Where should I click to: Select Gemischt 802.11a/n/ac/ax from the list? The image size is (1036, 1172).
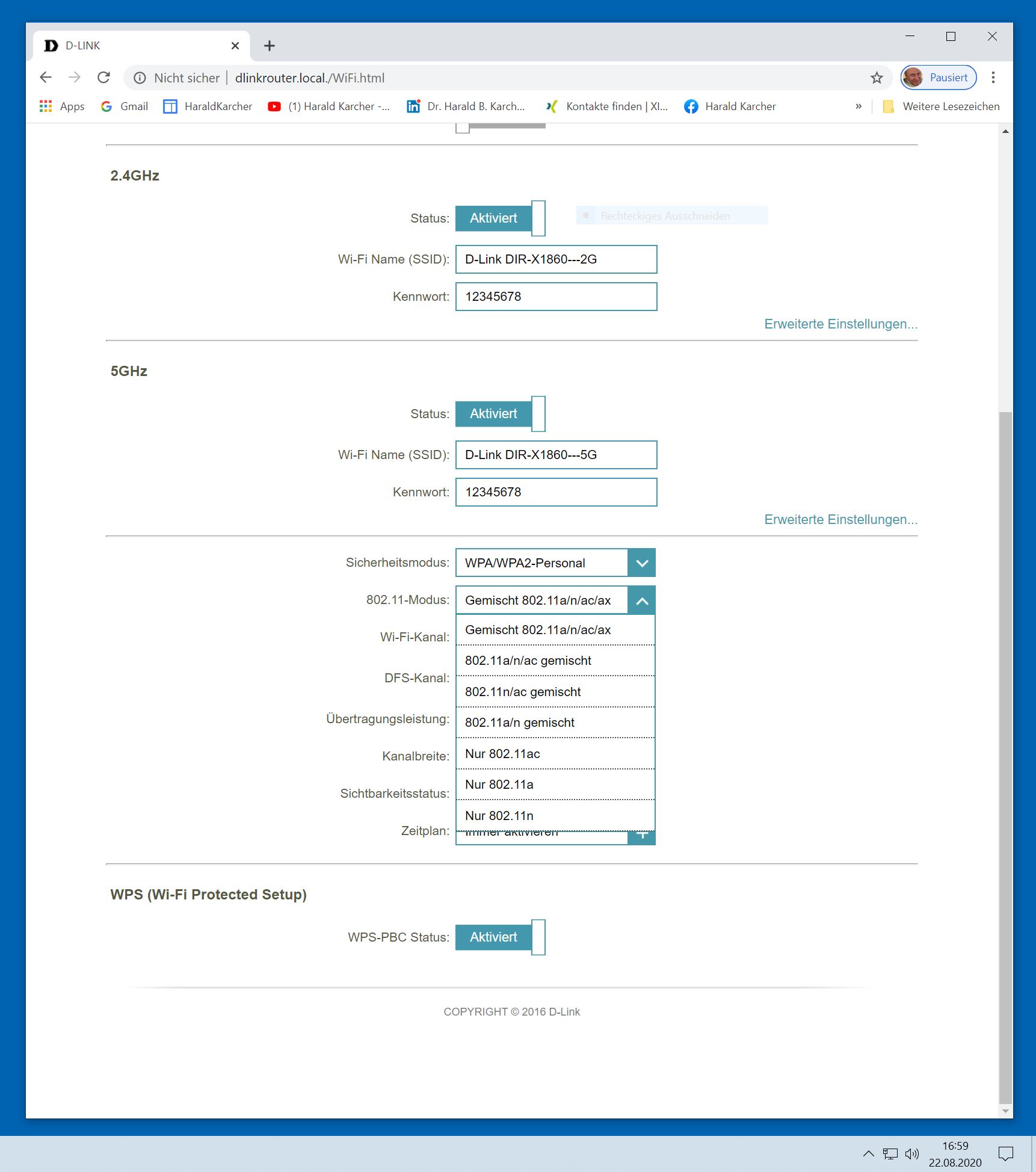click(x=555, y=630)
